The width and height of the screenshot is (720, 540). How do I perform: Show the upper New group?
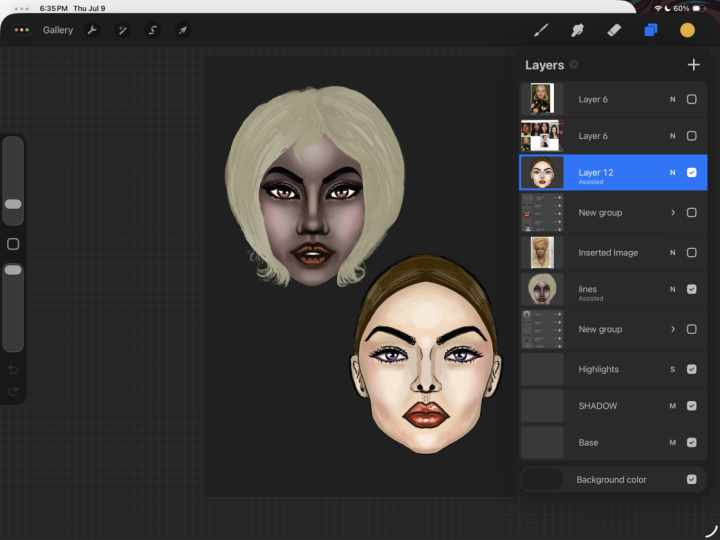pos(692,213)
